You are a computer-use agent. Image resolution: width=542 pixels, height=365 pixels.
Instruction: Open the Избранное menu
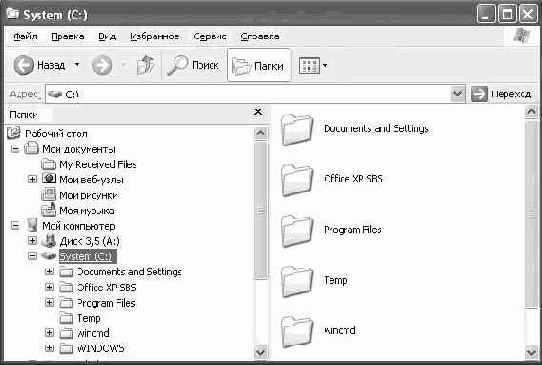pos(154,36)
